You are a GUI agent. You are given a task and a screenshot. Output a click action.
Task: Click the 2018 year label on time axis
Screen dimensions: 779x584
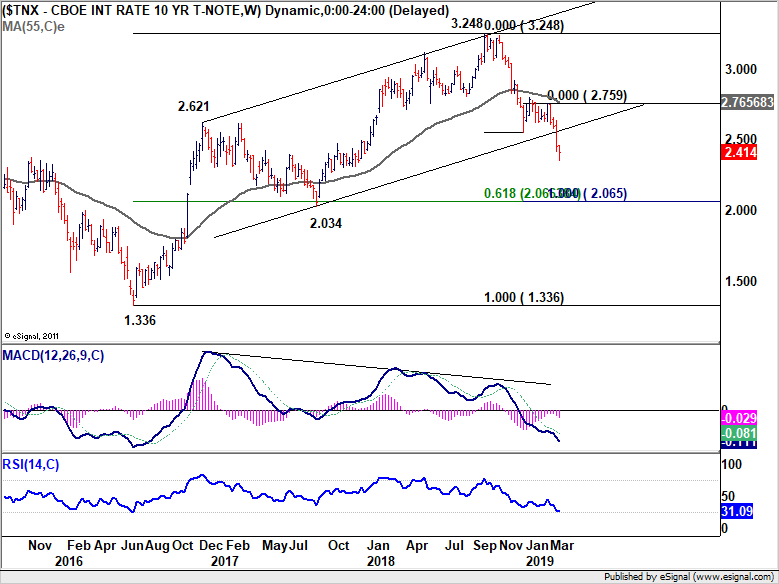(x=381, y=561)
